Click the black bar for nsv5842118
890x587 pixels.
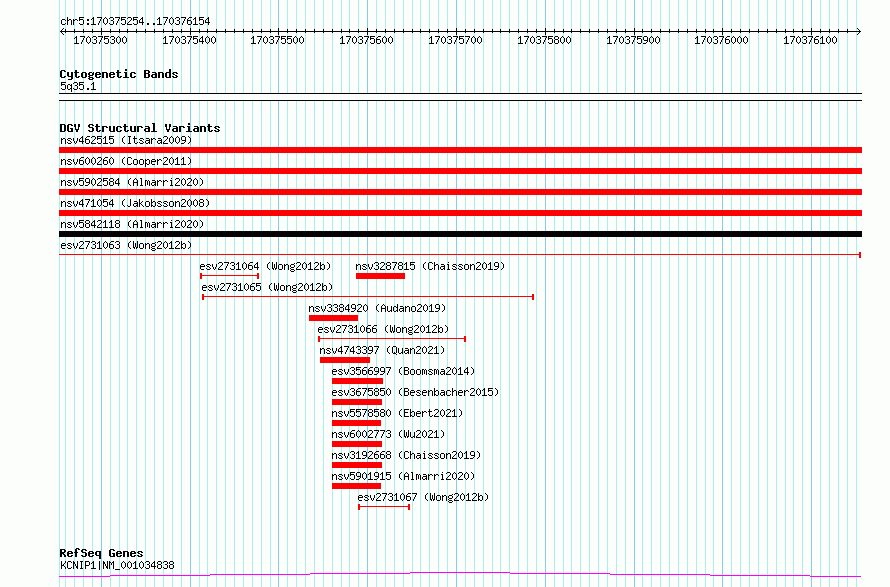coord(460,234)
